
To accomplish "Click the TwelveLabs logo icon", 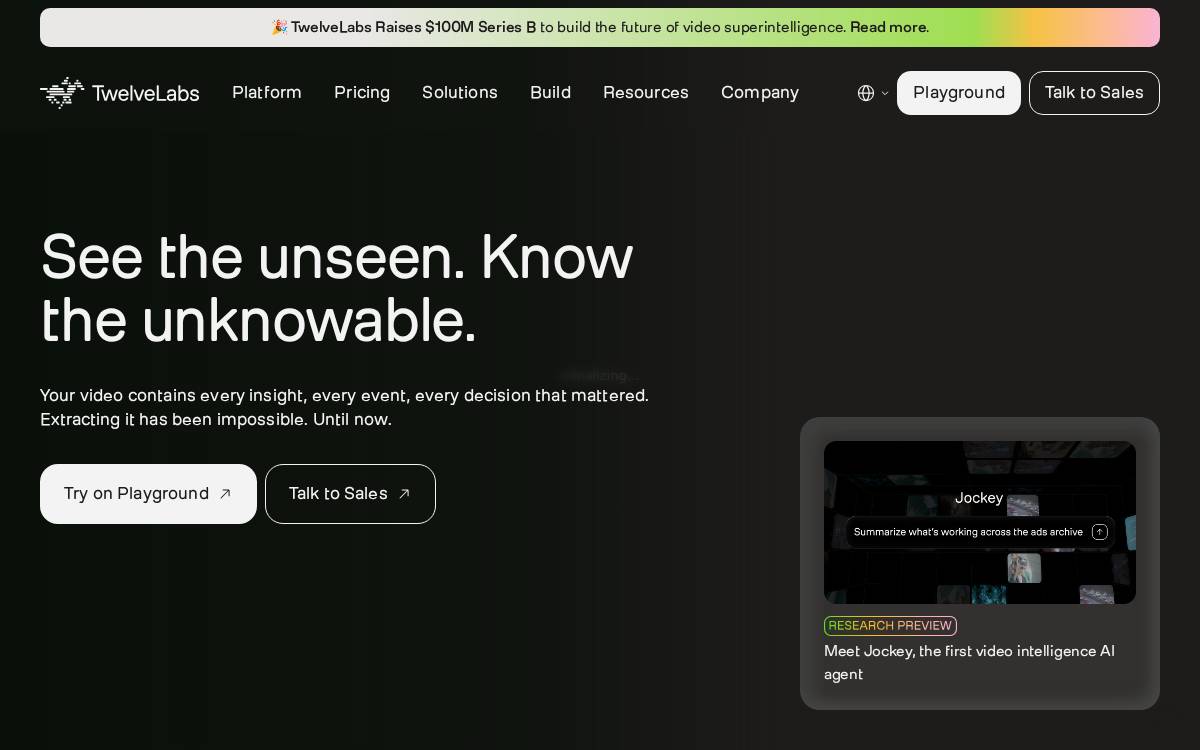I will (62, 93).
